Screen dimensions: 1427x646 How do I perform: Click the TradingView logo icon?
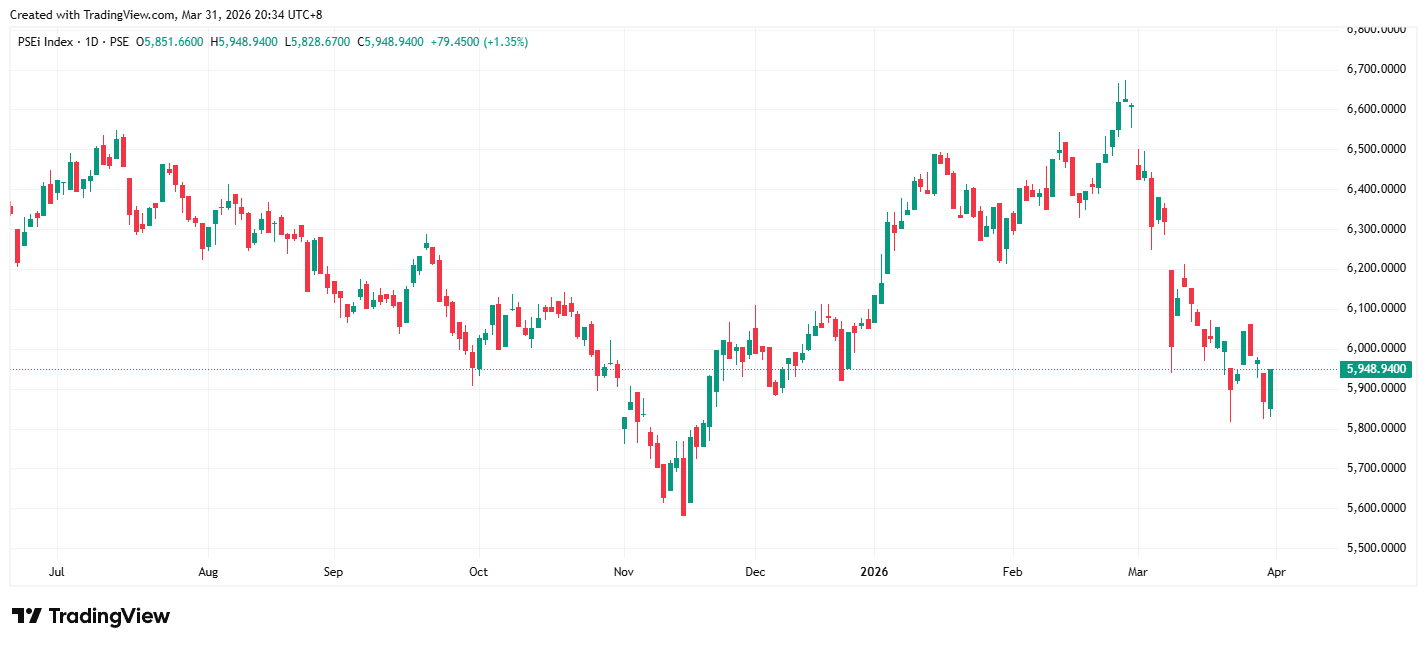click(26, 616)
